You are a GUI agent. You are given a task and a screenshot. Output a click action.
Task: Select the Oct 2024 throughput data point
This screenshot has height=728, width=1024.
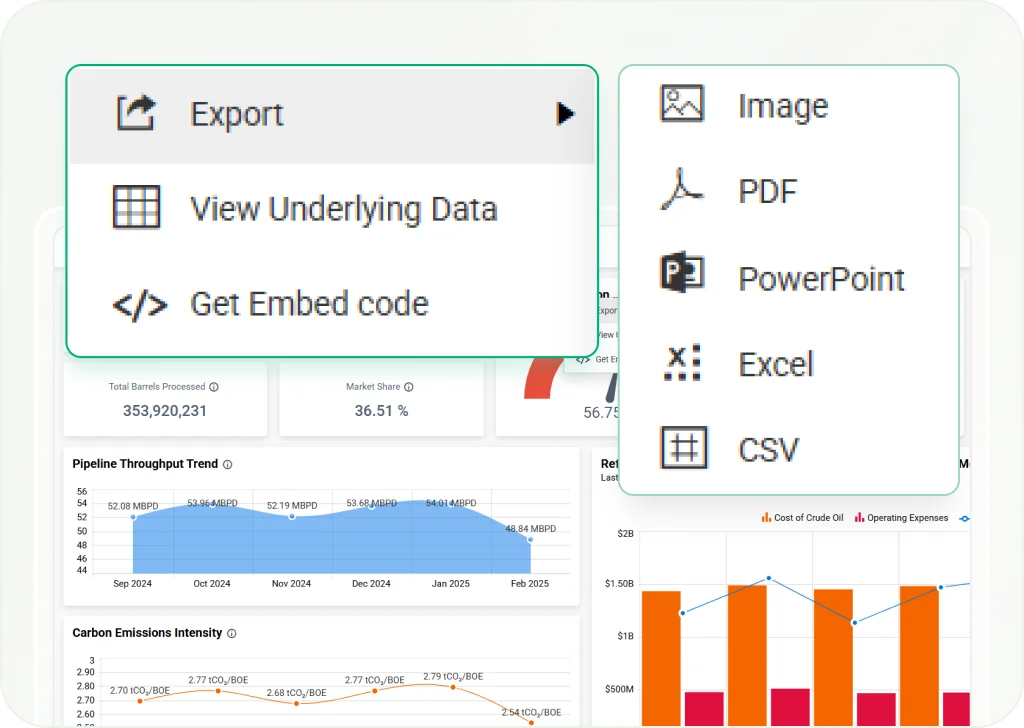pyautogui.click(x=212, y=505)
